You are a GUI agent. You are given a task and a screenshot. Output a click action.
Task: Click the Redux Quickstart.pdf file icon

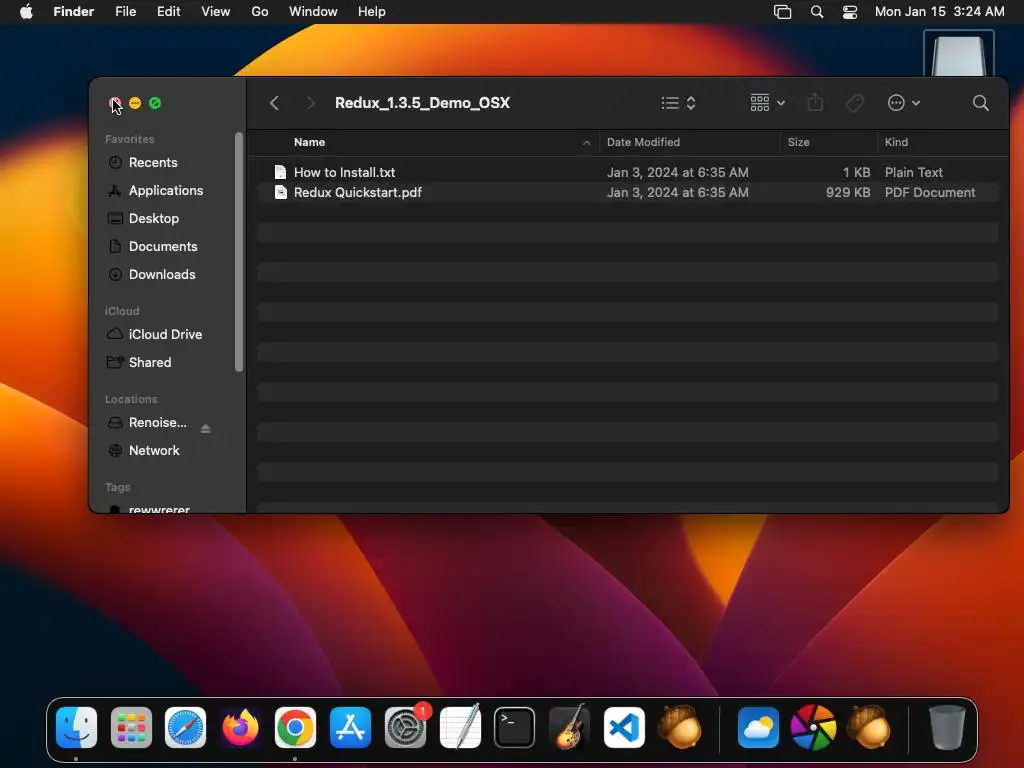(x=280, y=193)
